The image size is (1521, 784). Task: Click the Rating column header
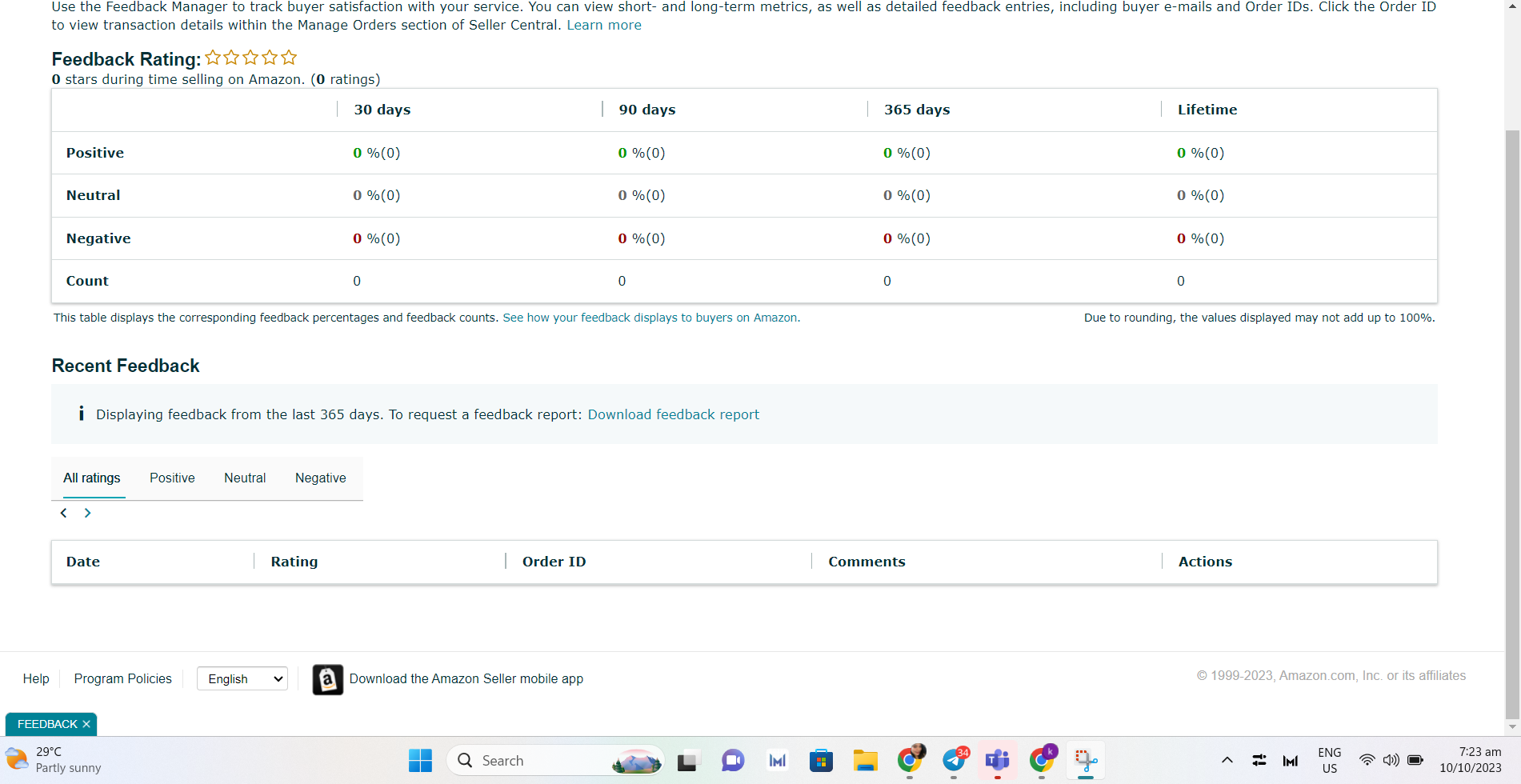(x=294, y=562)
